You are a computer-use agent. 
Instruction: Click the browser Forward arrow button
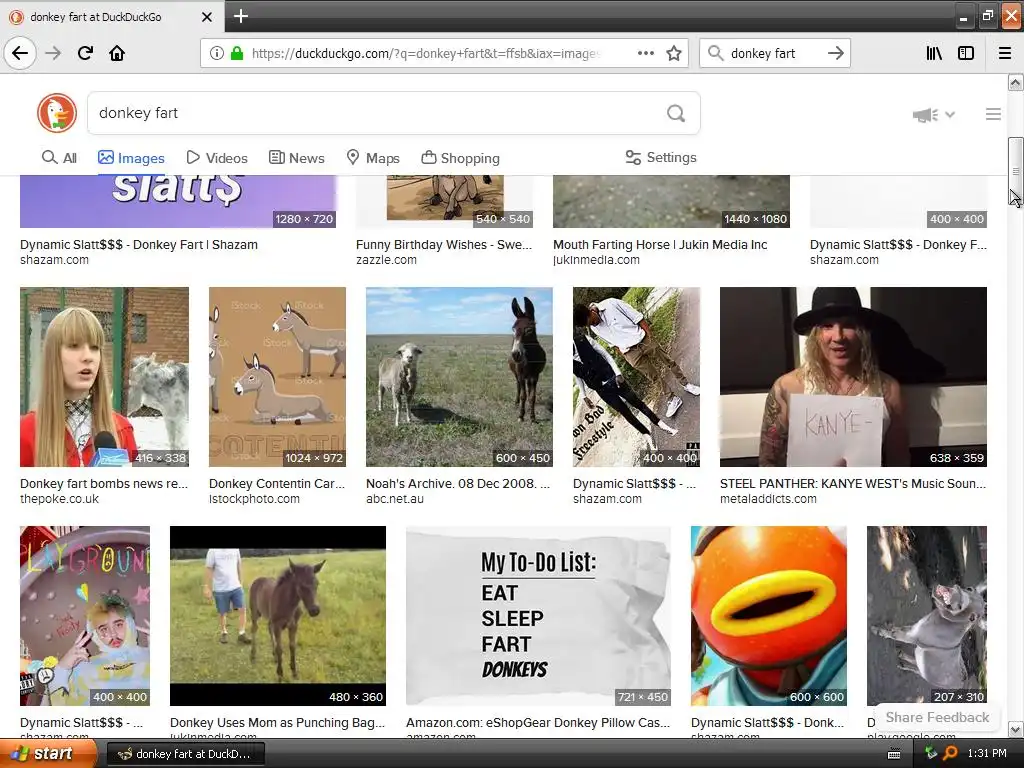53,53
